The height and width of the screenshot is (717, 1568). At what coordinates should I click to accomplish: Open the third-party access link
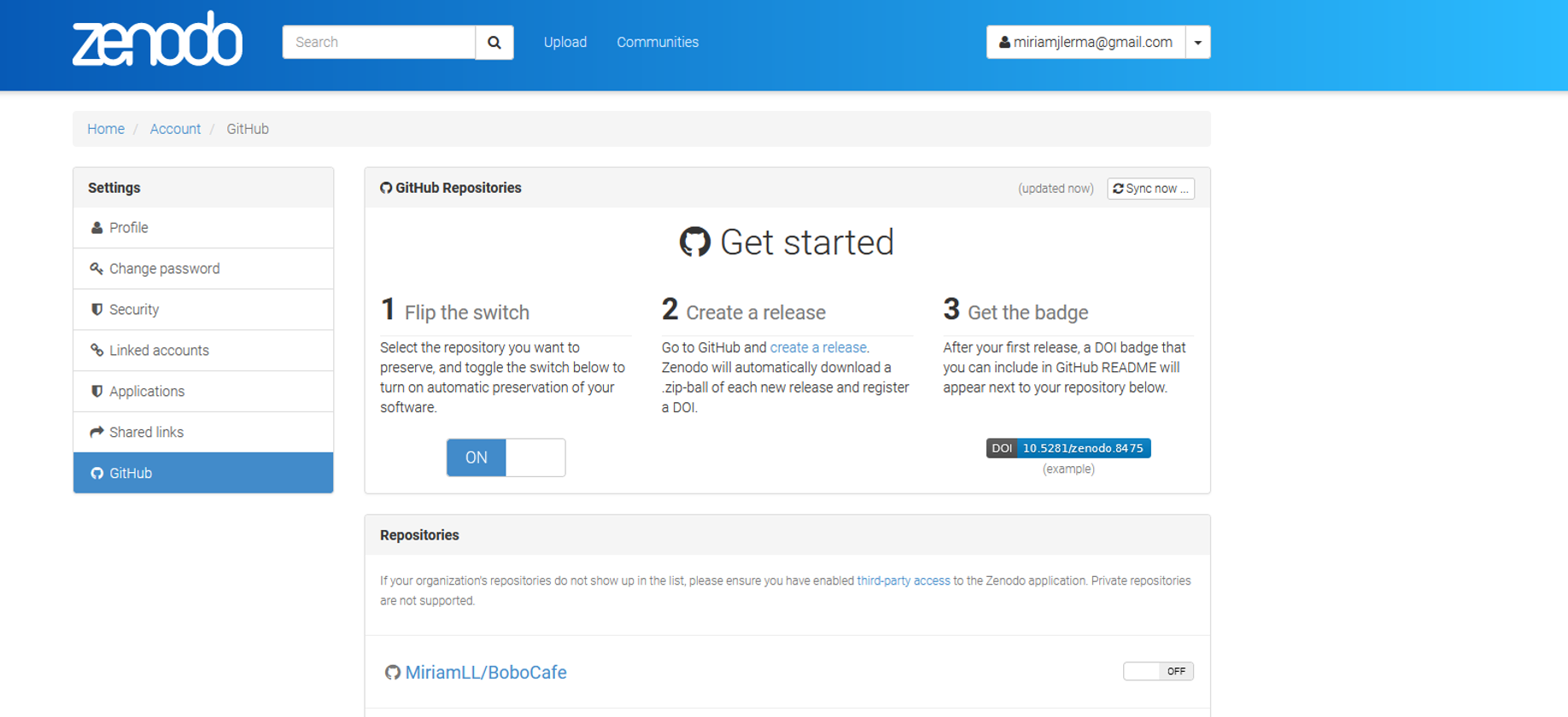coord(904,580)
